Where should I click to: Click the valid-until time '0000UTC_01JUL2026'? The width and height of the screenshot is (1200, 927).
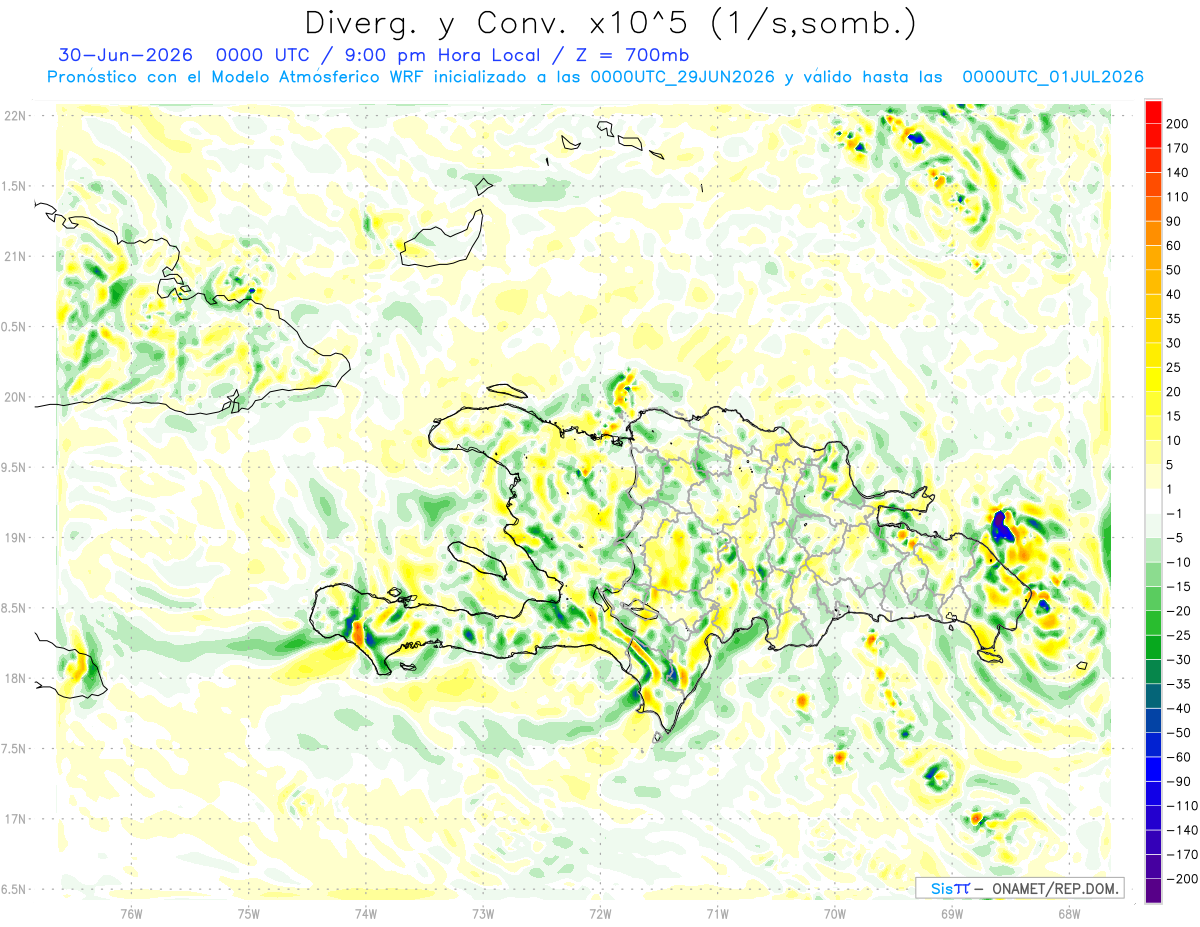[1052, 77]
